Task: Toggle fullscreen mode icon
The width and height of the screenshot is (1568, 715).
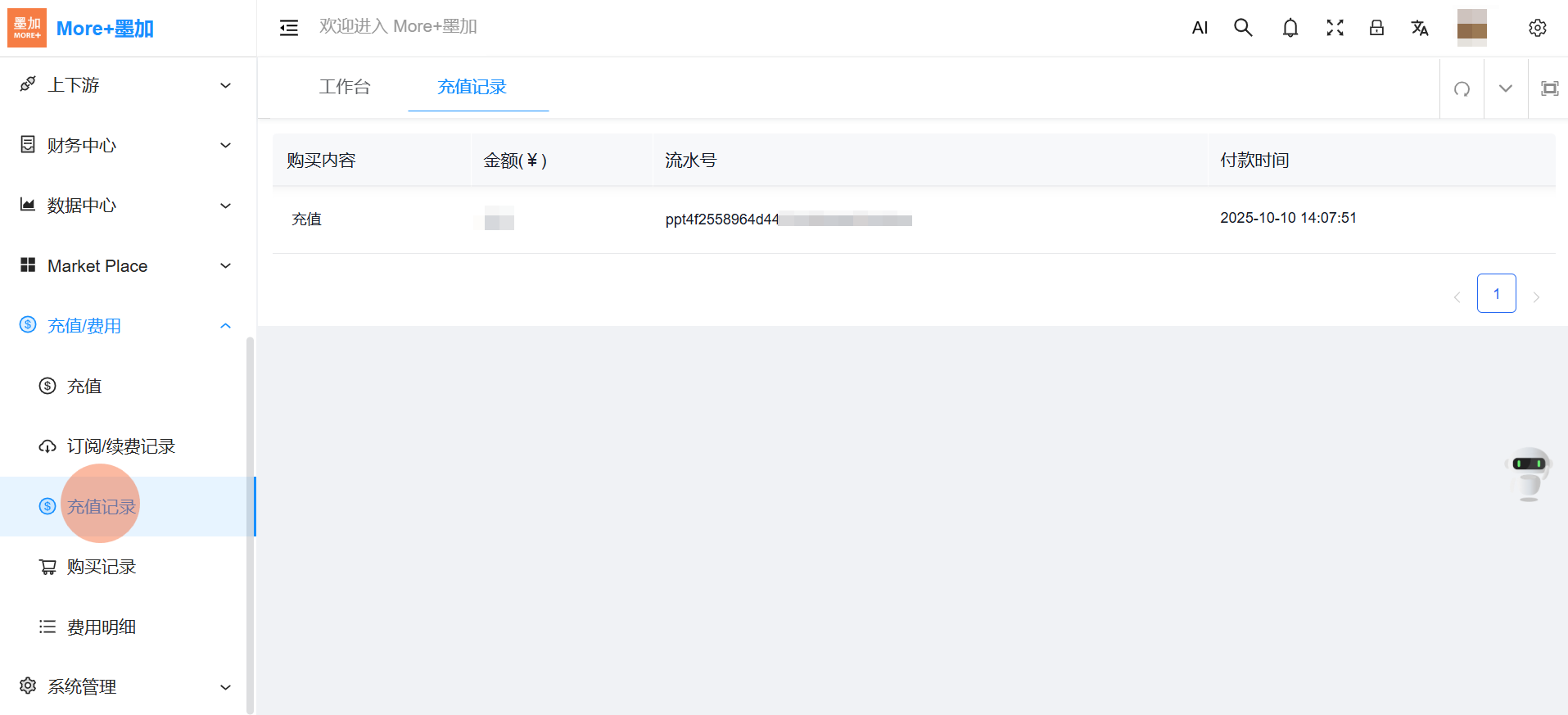Action: pos(1335,28)
